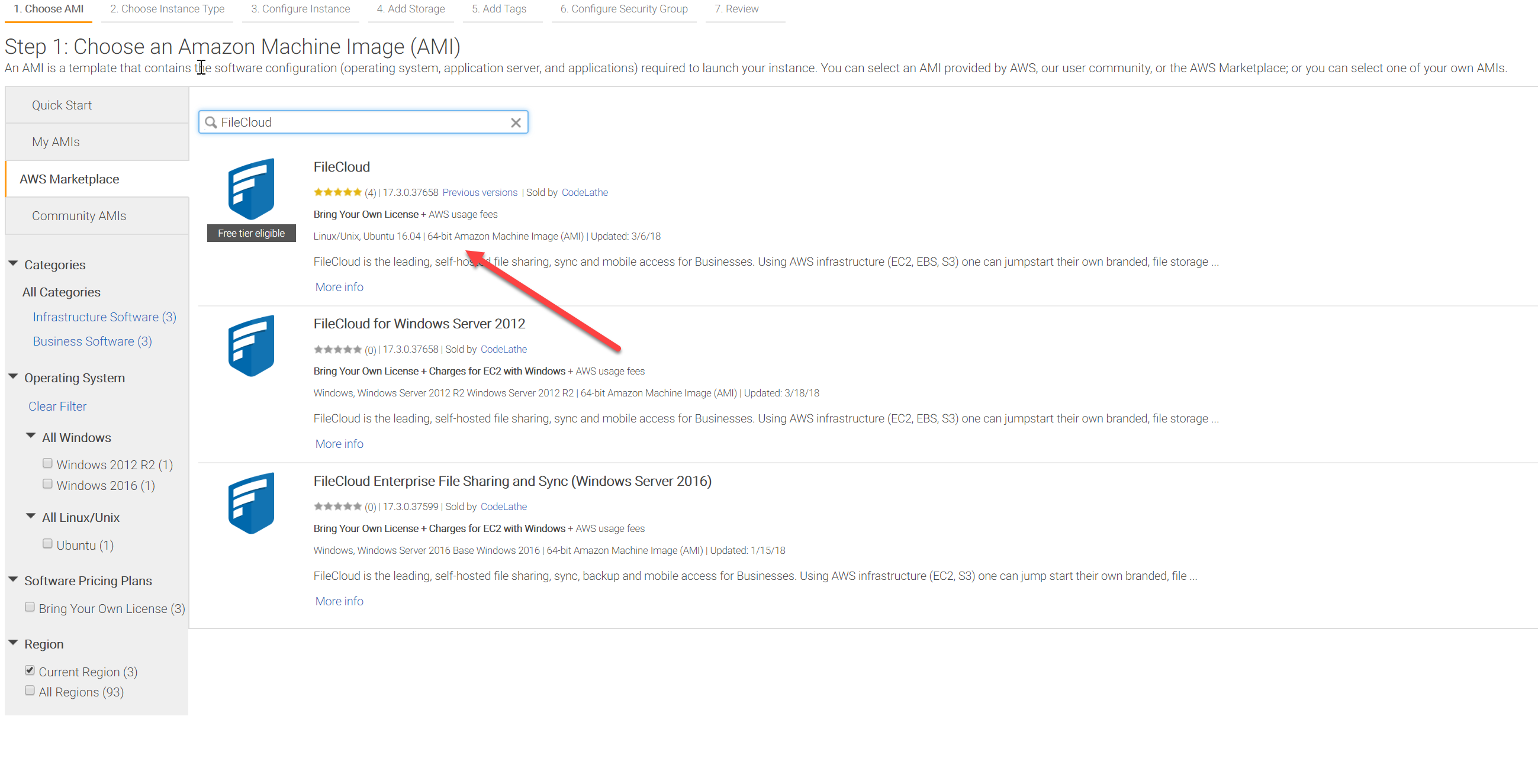The image size is (1538, 784).
Task: Click the FileCloud Windows Server 2012 logo
Action: click(251, 346)
